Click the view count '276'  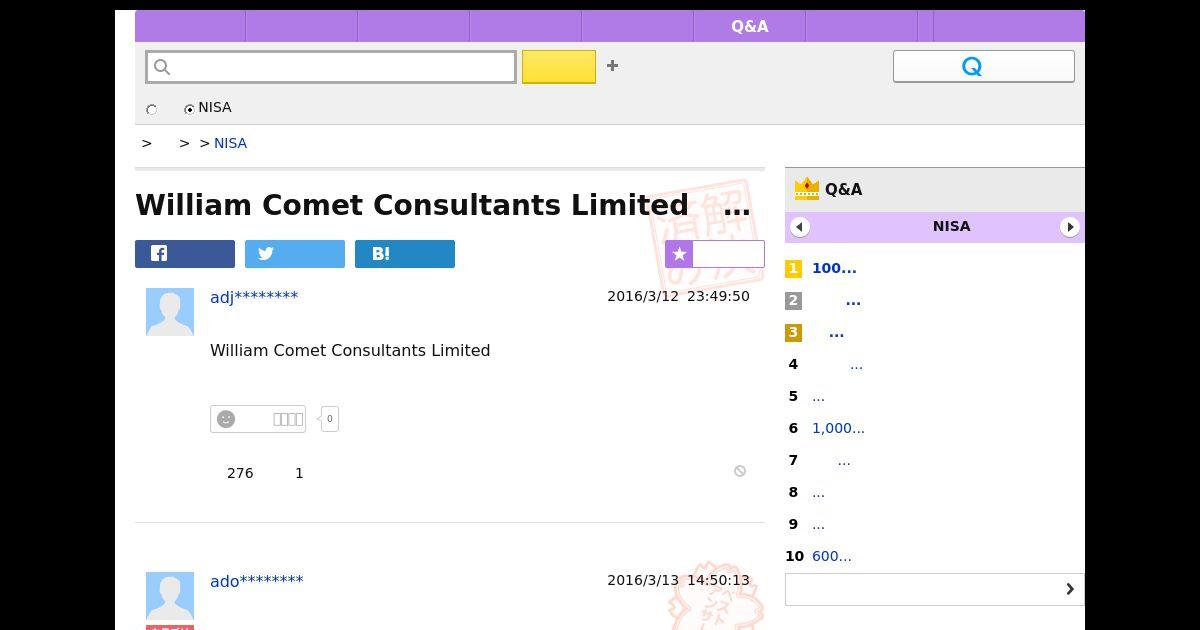240,473
